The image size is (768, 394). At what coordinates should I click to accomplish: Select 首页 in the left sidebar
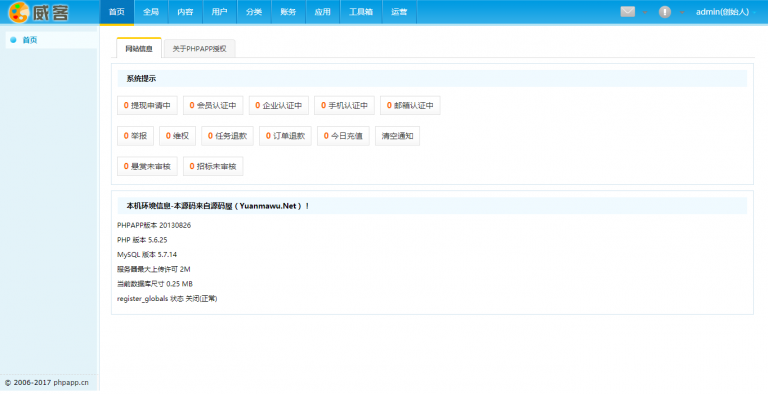pyautogui.click(x=51, y=40)
